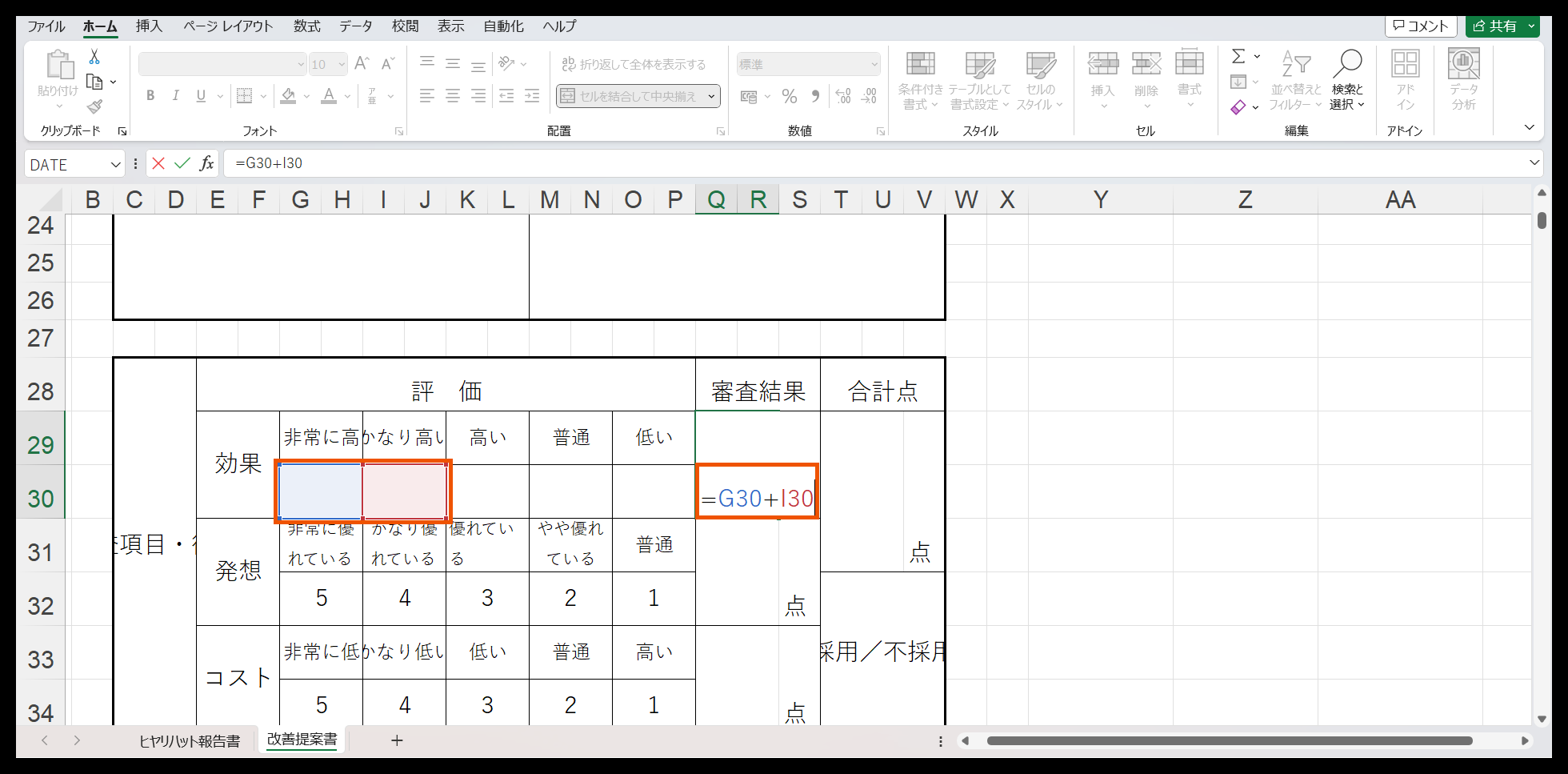The height and width of the screenshot is (774, 1568).
Task: Click the font color swatch
Action: [329, 95]
